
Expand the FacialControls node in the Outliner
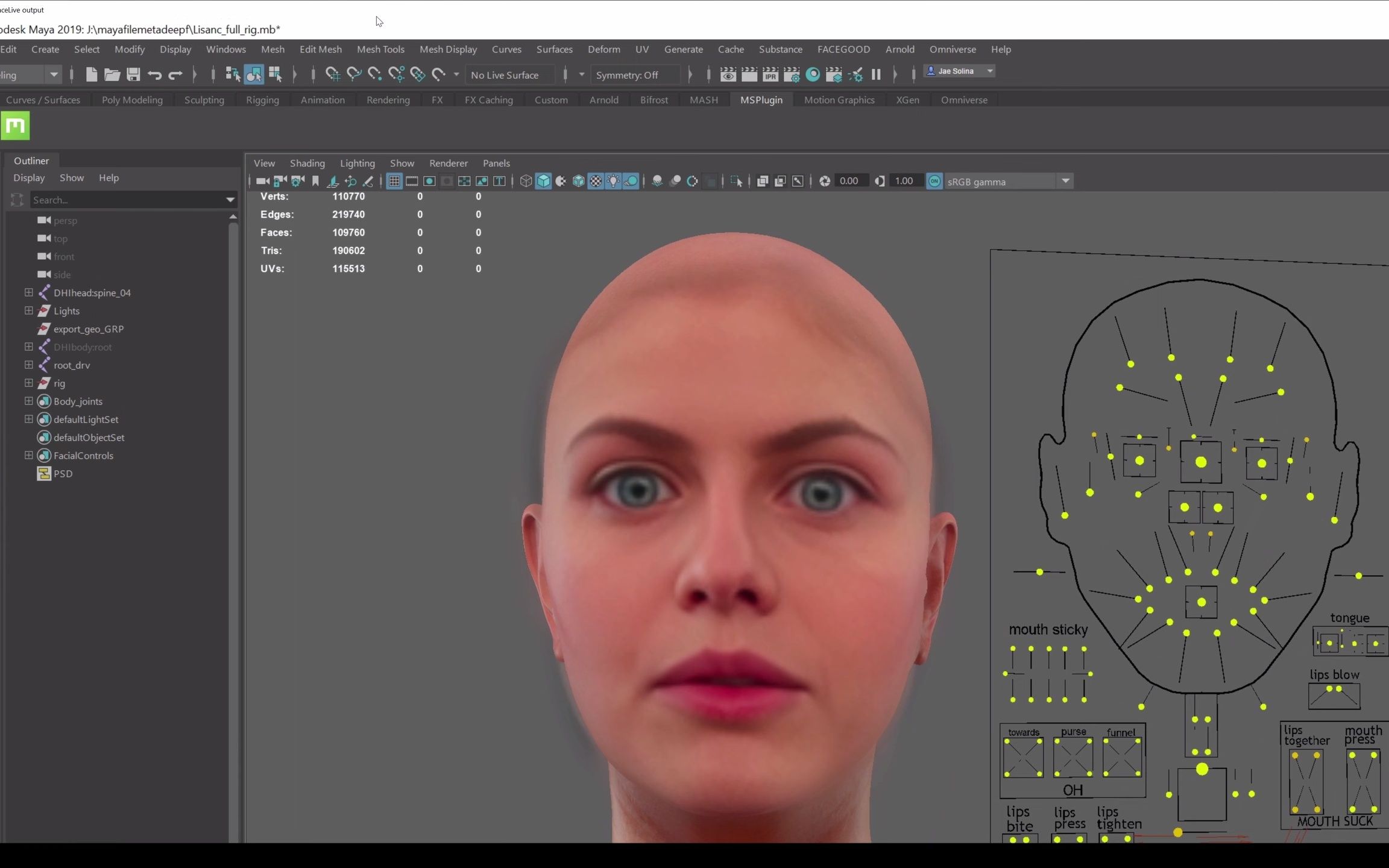pos(28,455)
